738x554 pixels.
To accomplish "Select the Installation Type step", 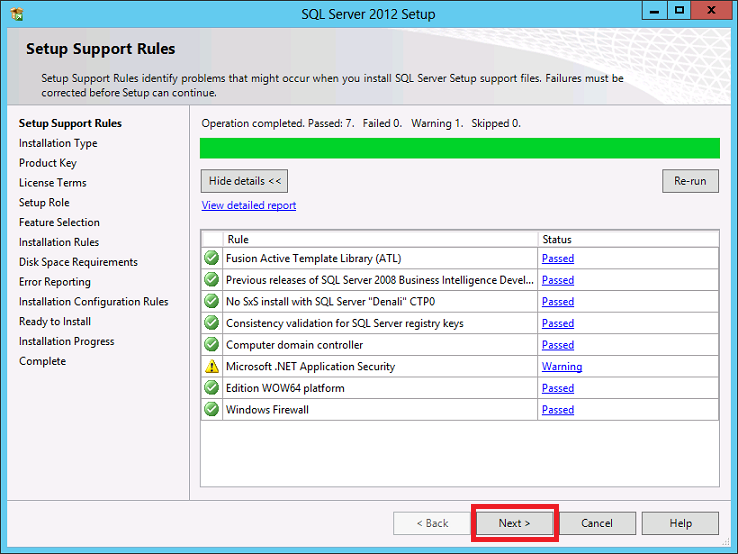I will (58, 143).
